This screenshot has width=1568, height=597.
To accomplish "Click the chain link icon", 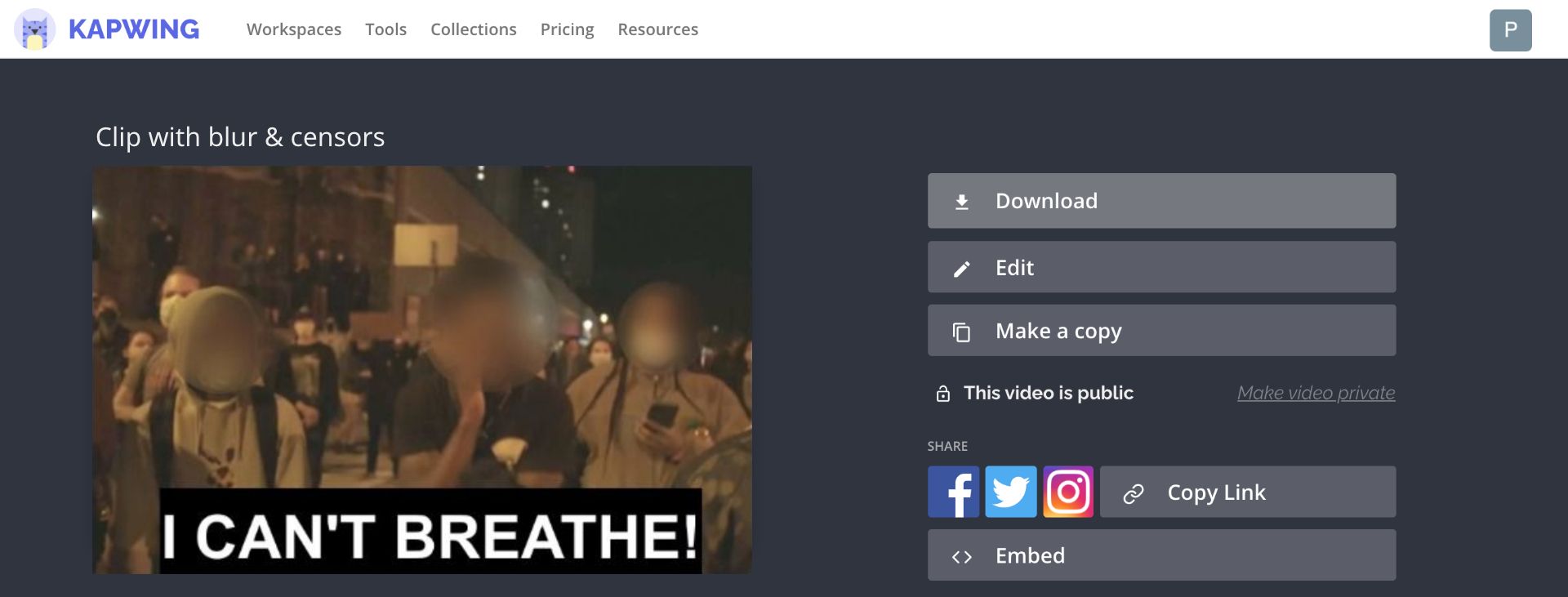I will point(1134,493).
